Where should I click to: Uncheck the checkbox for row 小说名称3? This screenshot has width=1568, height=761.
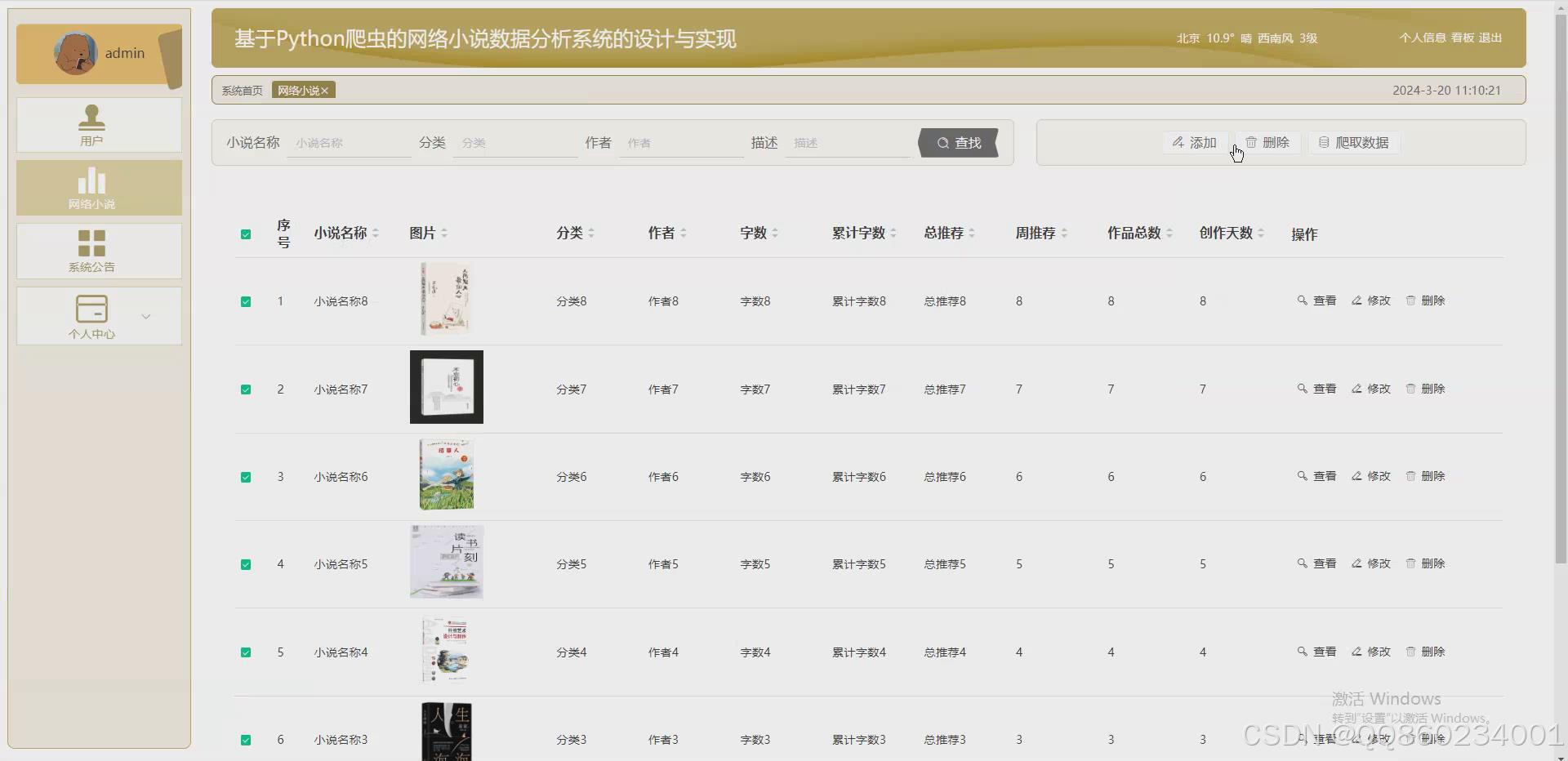(x=246, y=740)
